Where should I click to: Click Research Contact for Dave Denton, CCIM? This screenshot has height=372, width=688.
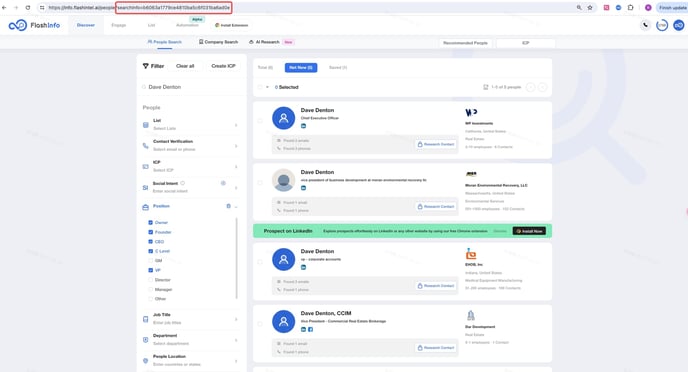tap(435, 348)
